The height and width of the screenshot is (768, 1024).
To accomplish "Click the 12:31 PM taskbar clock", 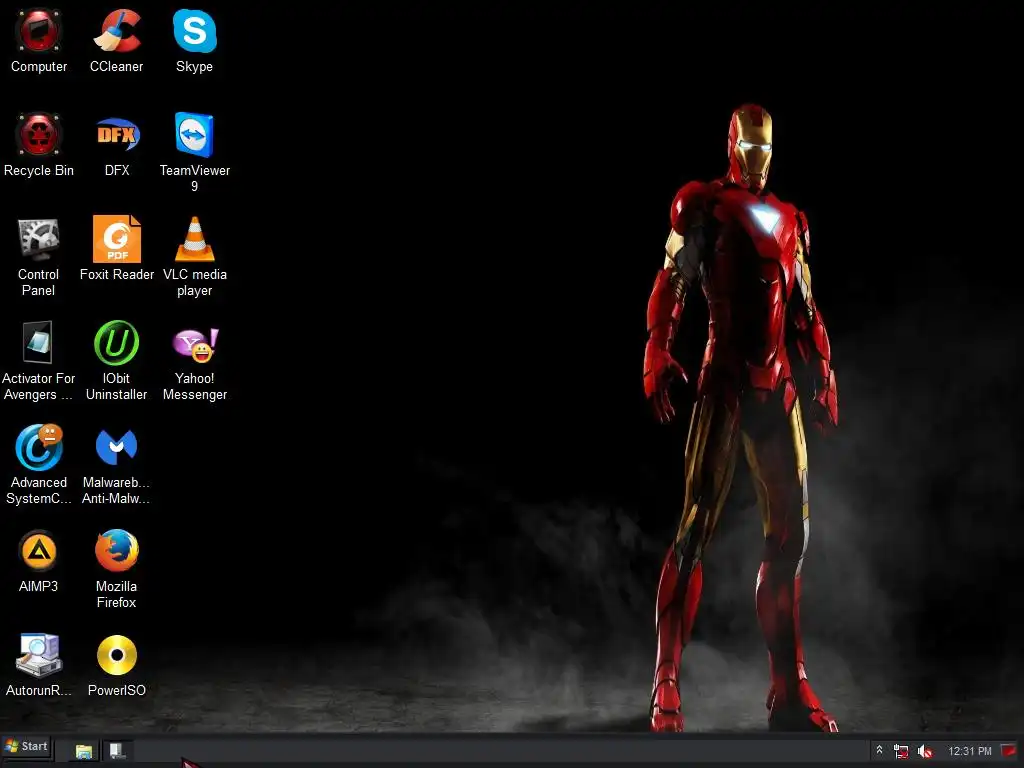I will (x=970, y=751).
